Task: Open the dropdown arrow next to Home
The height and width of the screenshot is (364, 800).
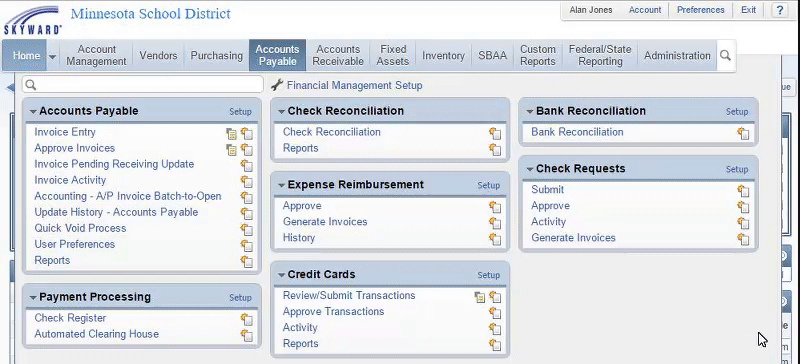Action: tap(53, 56)
